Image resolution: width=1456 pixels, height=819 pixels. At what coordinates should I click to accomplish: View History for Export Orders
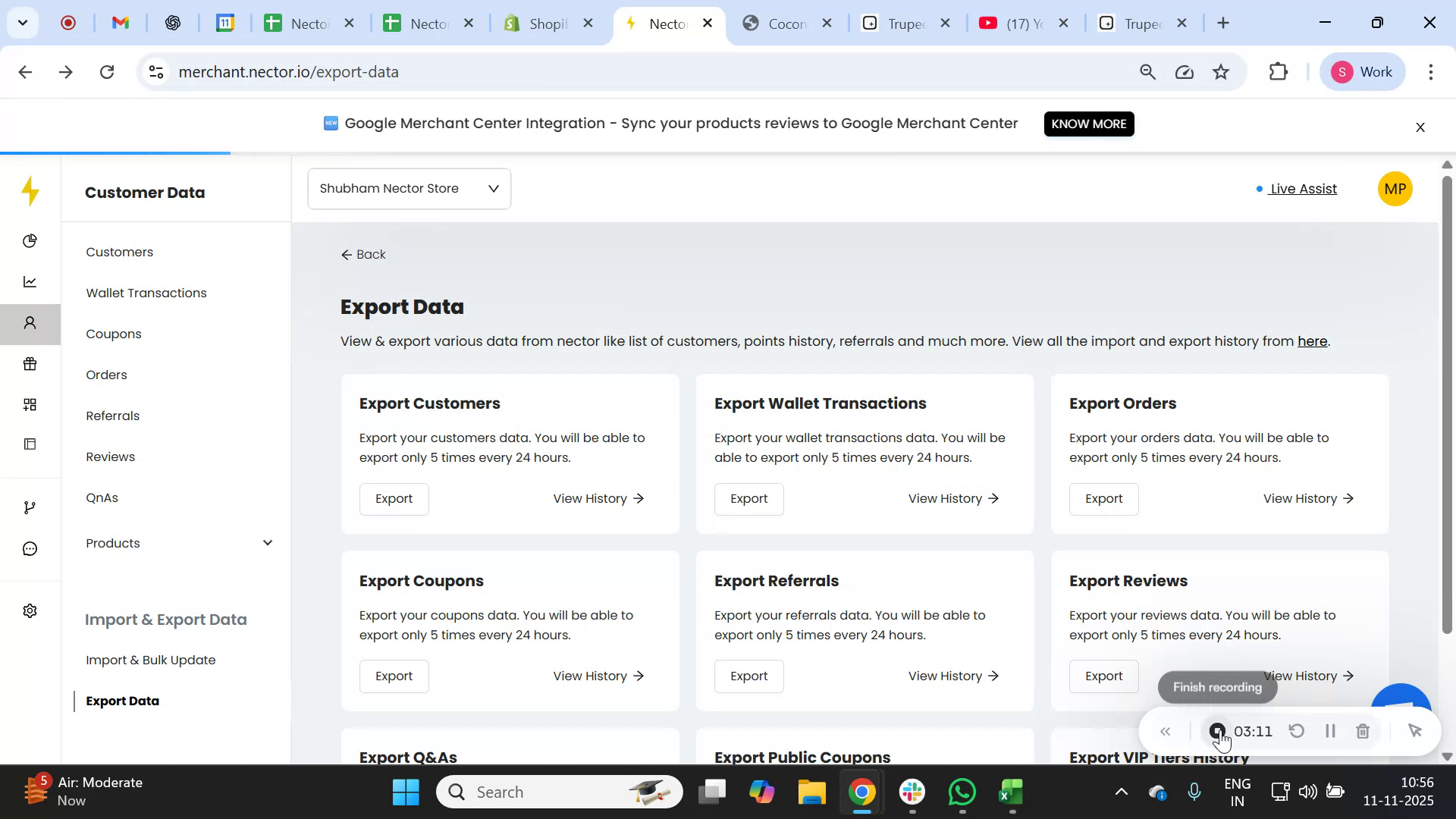pyautogui.click(x=1308, y=499)
